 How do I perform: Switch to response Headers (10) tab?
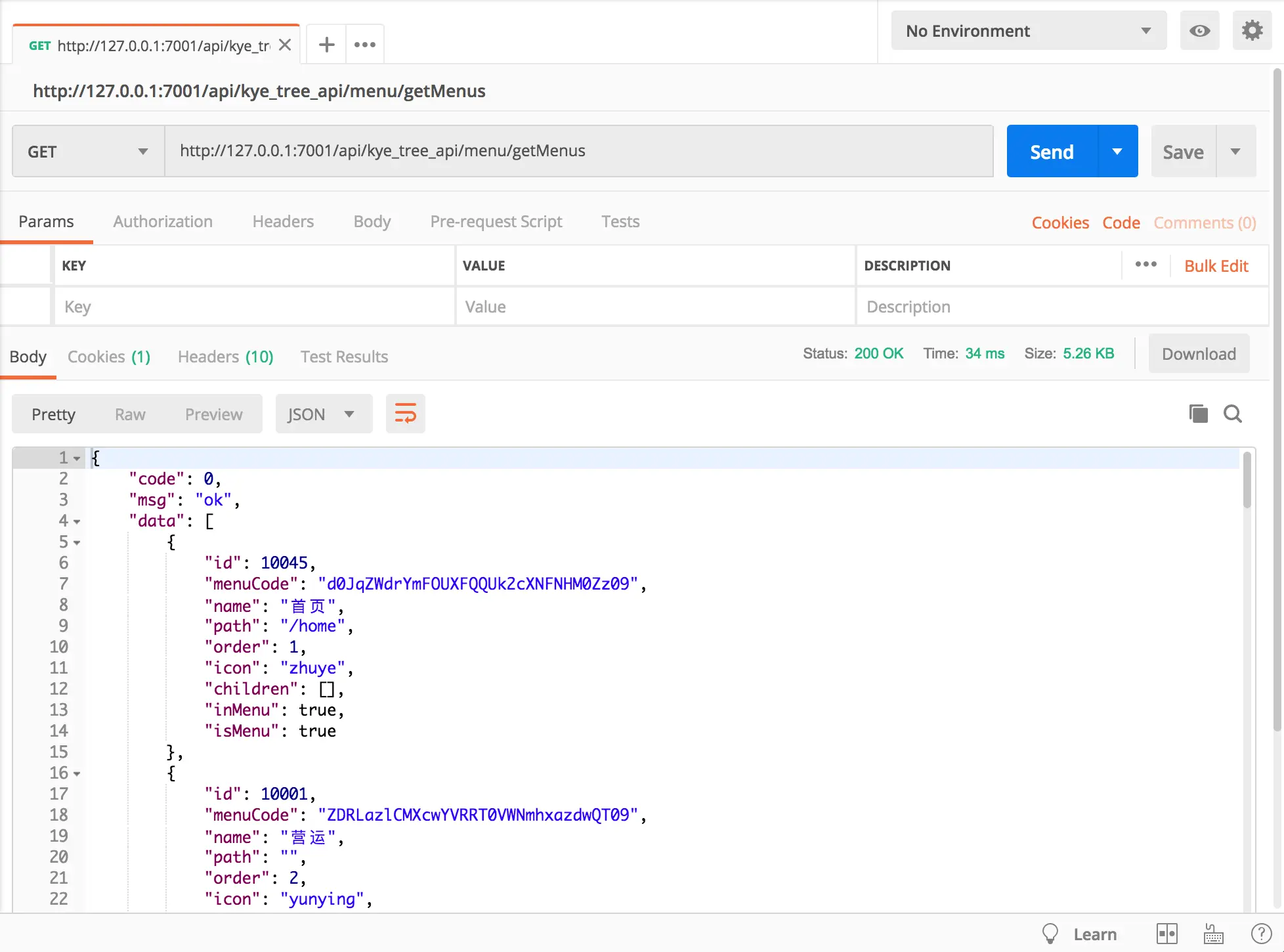coord(225,357)
